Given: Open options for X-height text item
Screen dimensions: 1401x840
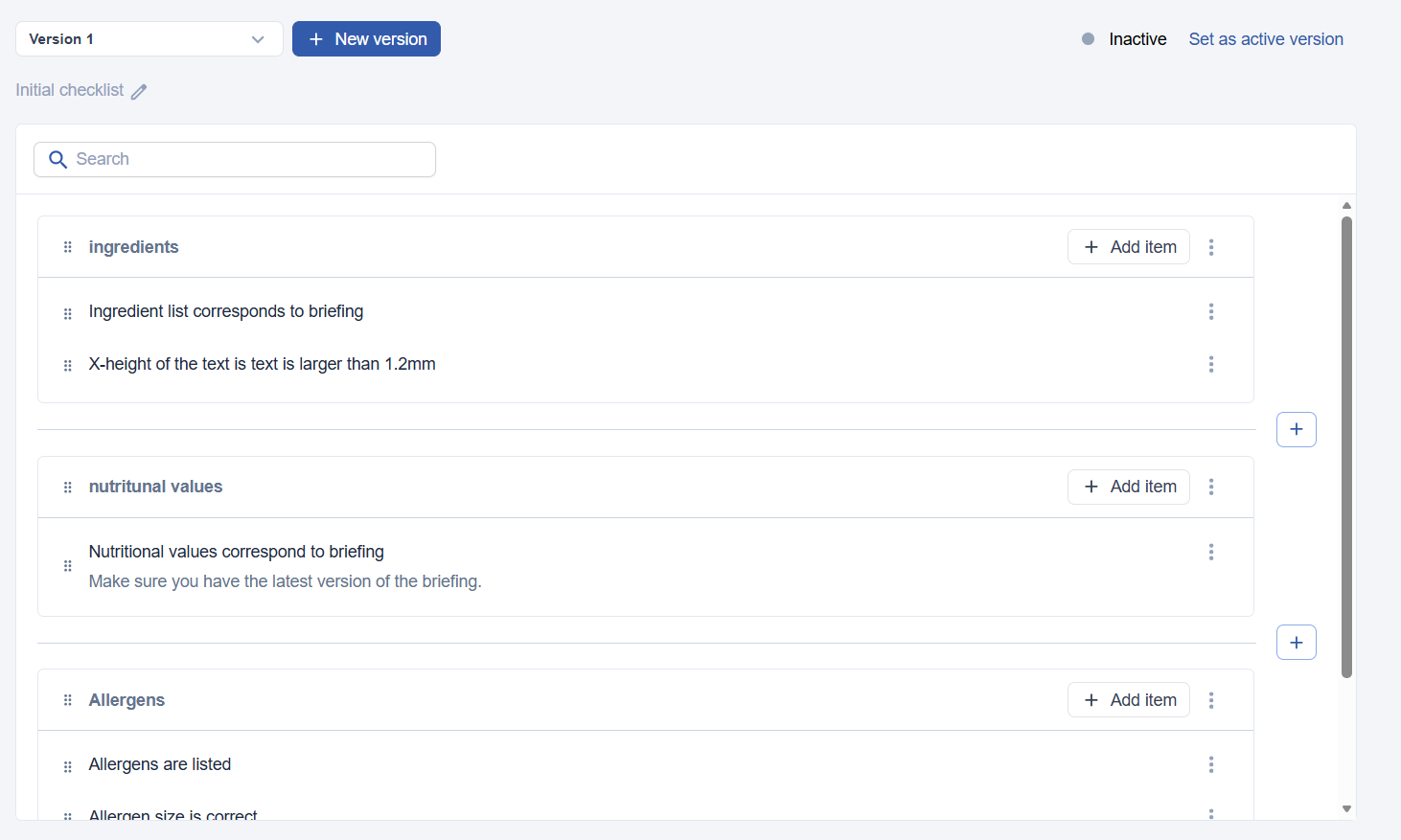Looking at the screenshot, I should click(1211, 364).
